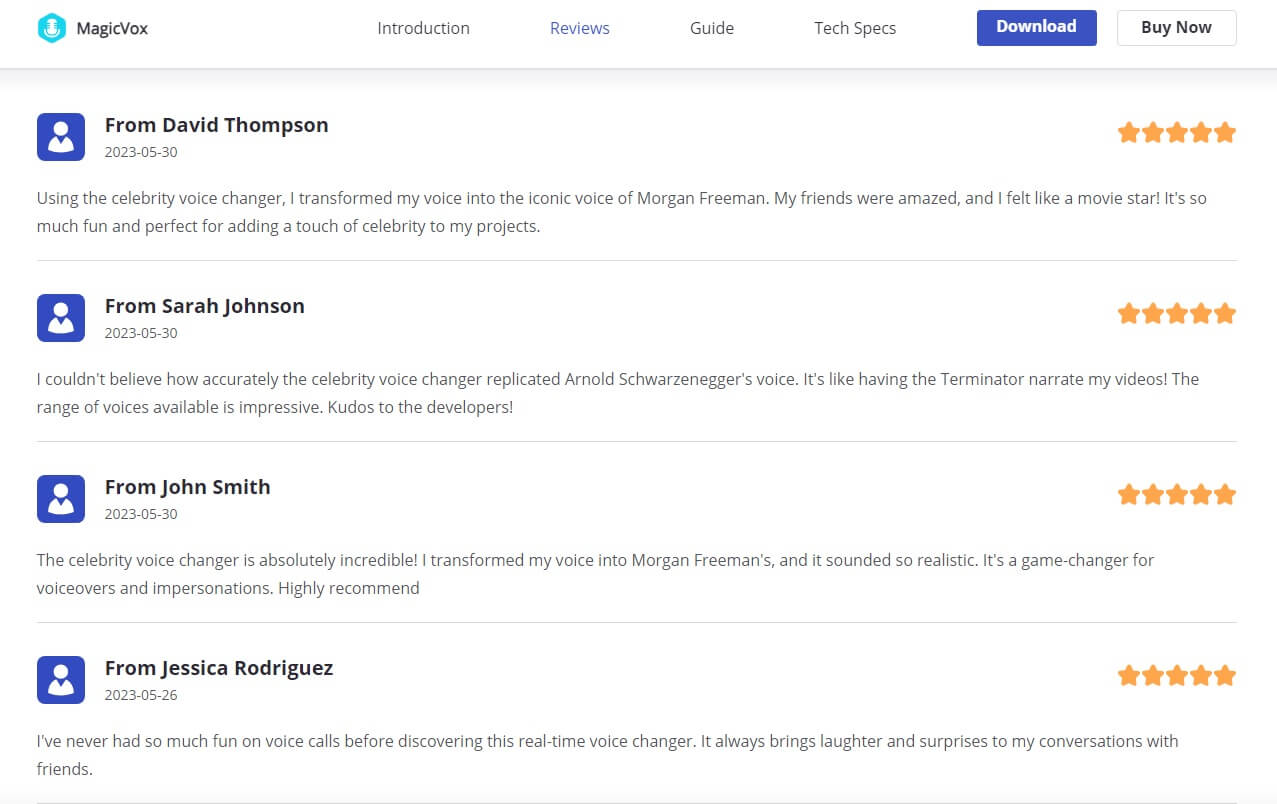The height and width of the screenshot is (804, 1277).
Task: Click David Thompson's avatar icon
Action: coord(61,137)
